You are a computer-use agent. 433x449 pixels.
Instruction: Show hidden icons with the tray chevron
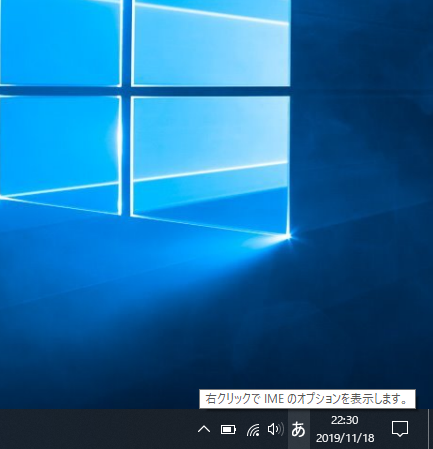coord(204,429)
